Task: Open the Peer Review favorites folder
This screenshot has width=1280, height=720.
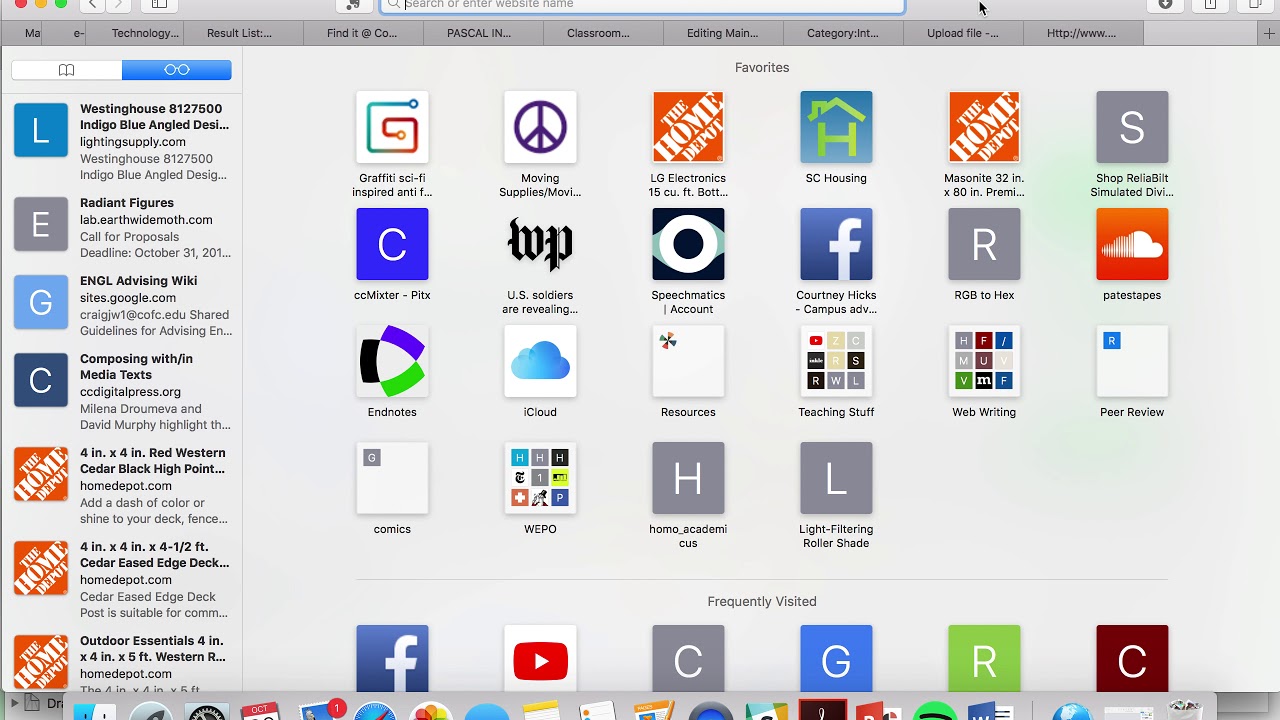Action: click(x=1132, y=361)
